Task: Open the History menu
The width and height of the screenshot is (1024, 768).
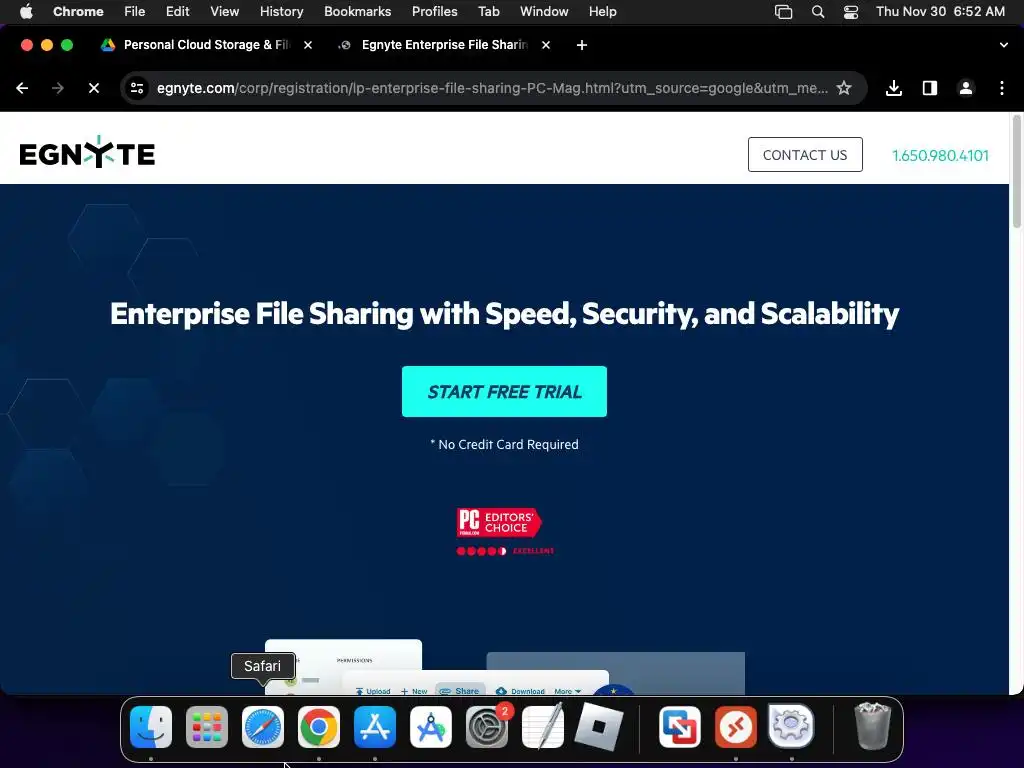Action: tap(281, 12)
